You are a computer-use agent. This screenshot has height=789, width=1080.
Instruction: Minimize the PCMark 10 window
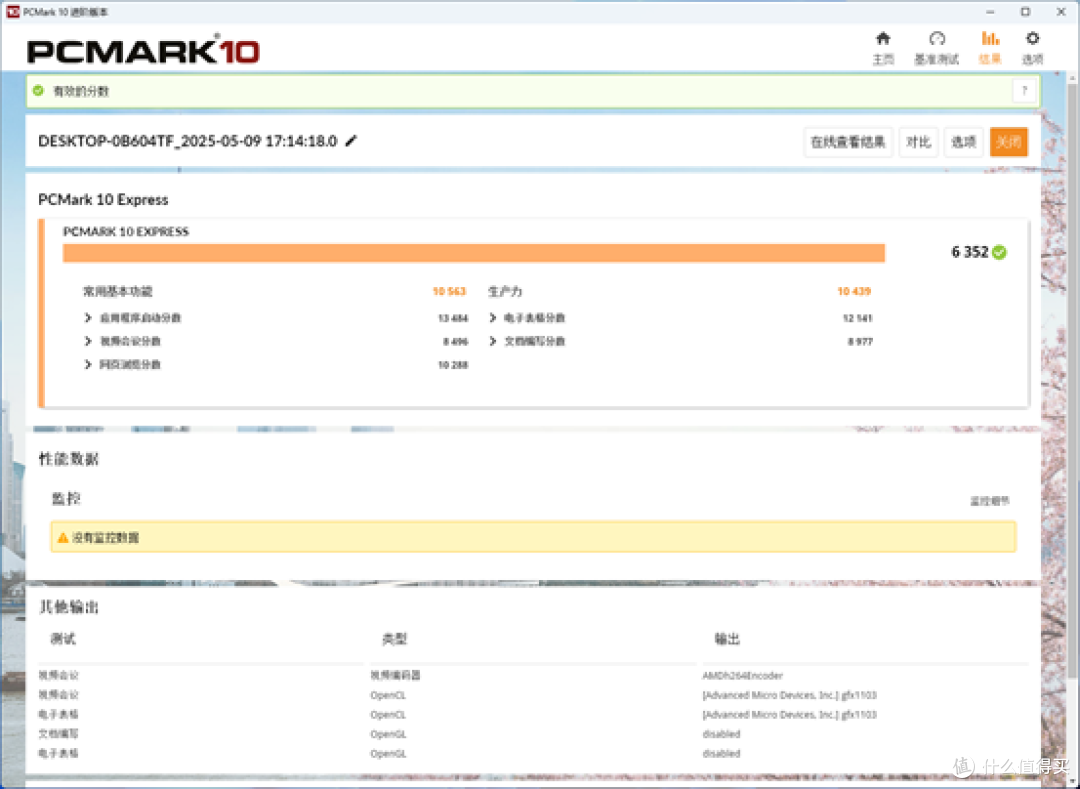click(990, 12)
